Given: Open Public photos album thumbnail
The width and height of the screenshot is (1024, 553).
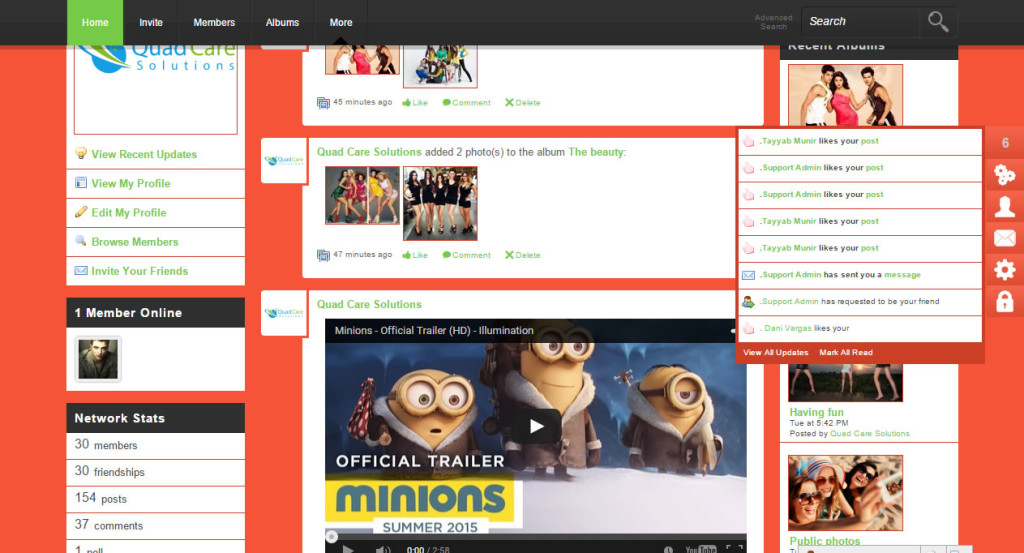Looking at the screenshot, I should pyautogui.click(x=845, y=493).
